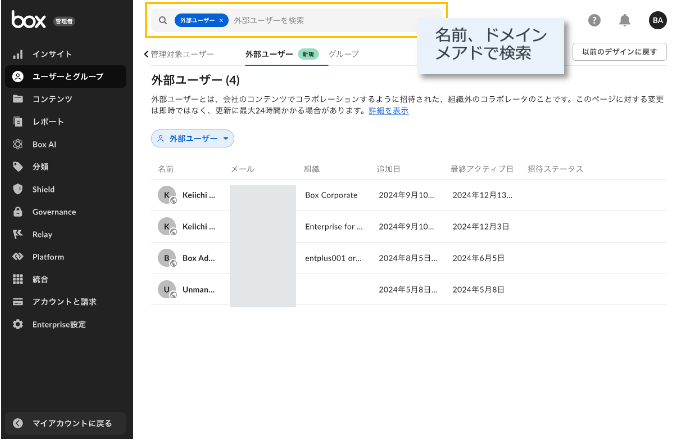Click the Shield icon in sidebar
Viewport: 682px width, 440px height.
[x=18, y=189]
